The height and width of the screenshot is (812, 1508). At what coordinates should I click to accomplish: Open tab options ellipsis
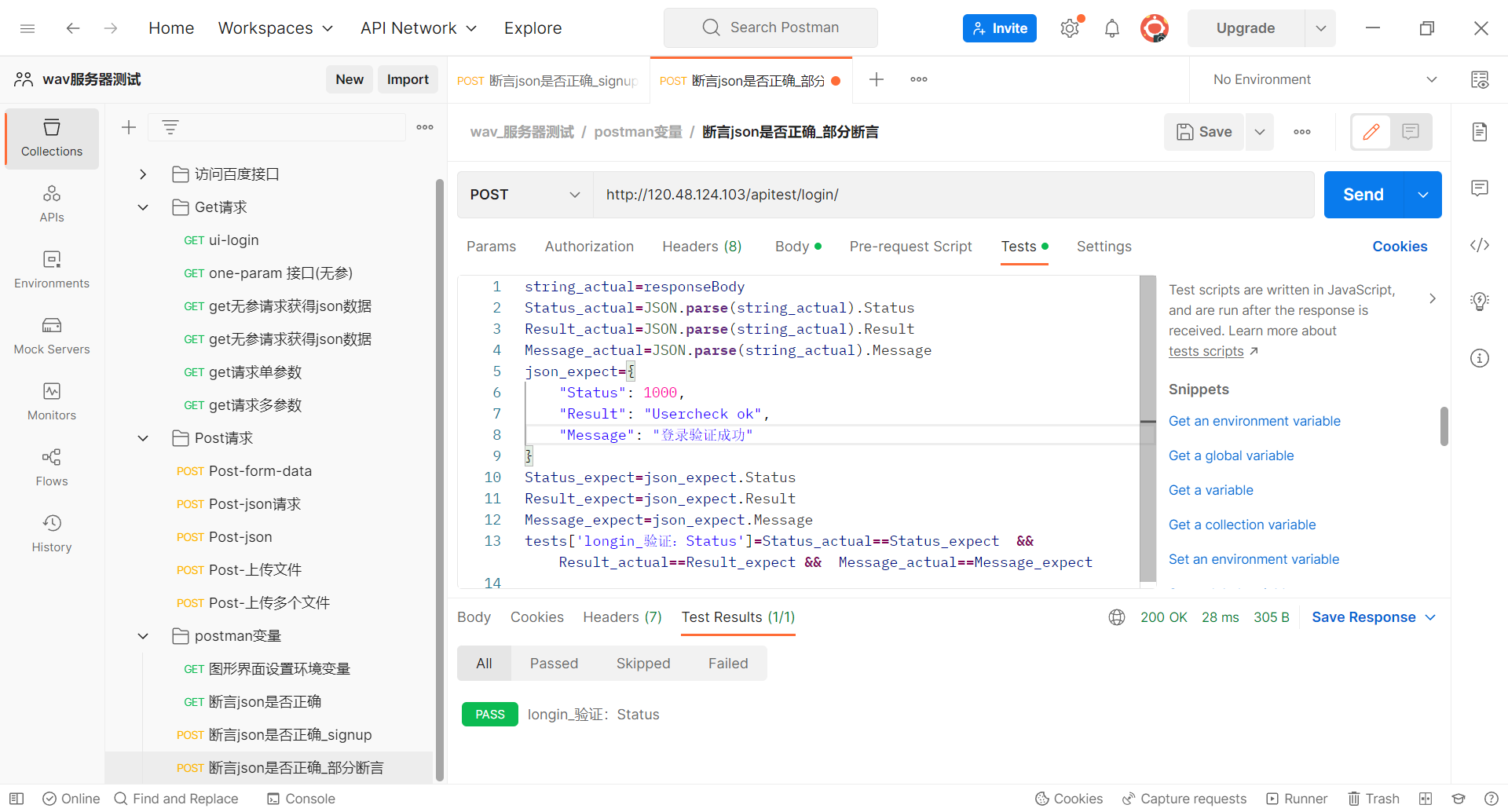(919, 79)
